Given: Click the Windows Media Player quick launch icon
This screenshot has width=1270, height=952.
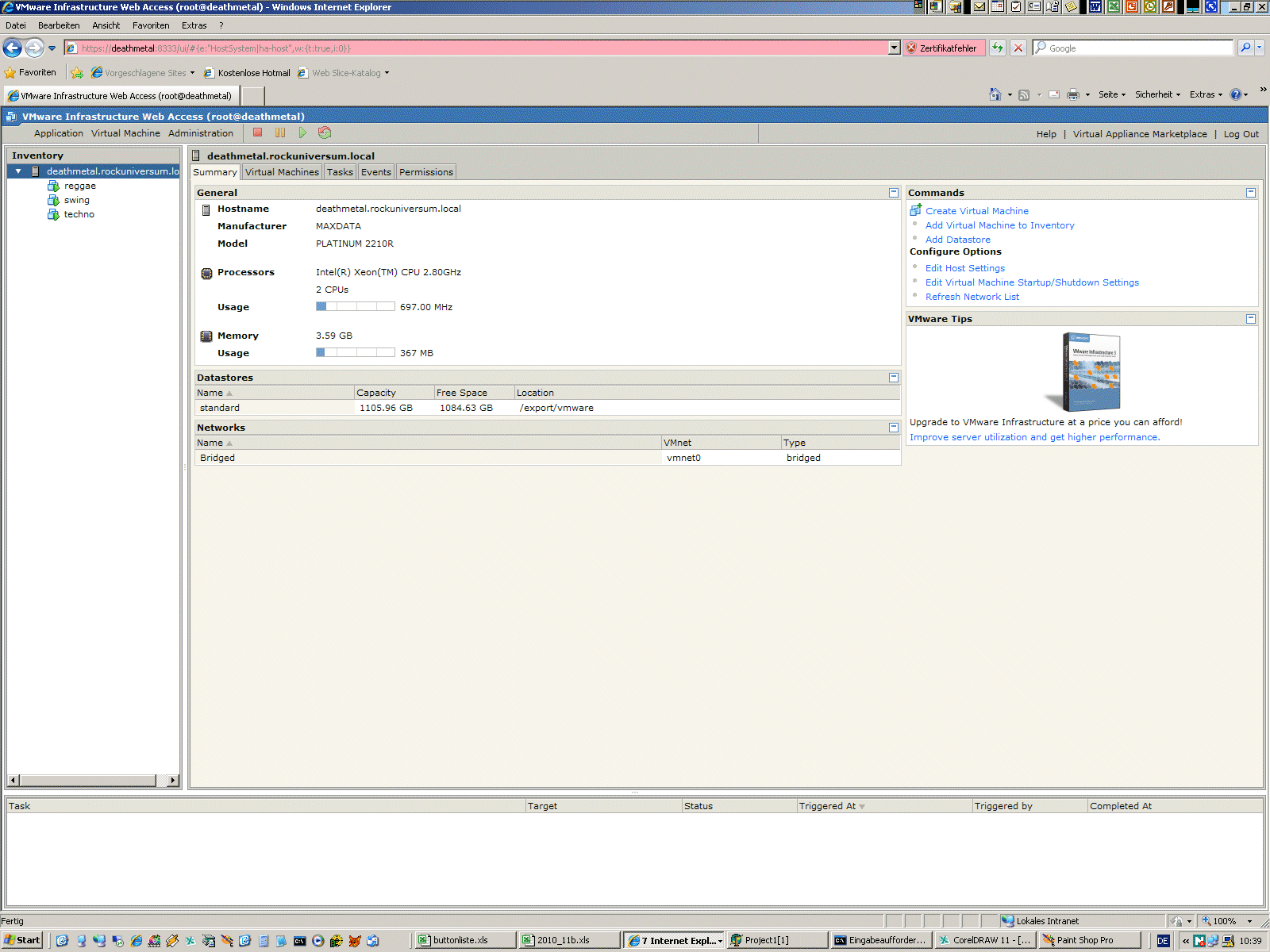Looking at the screenshot, I should (318, 940).
